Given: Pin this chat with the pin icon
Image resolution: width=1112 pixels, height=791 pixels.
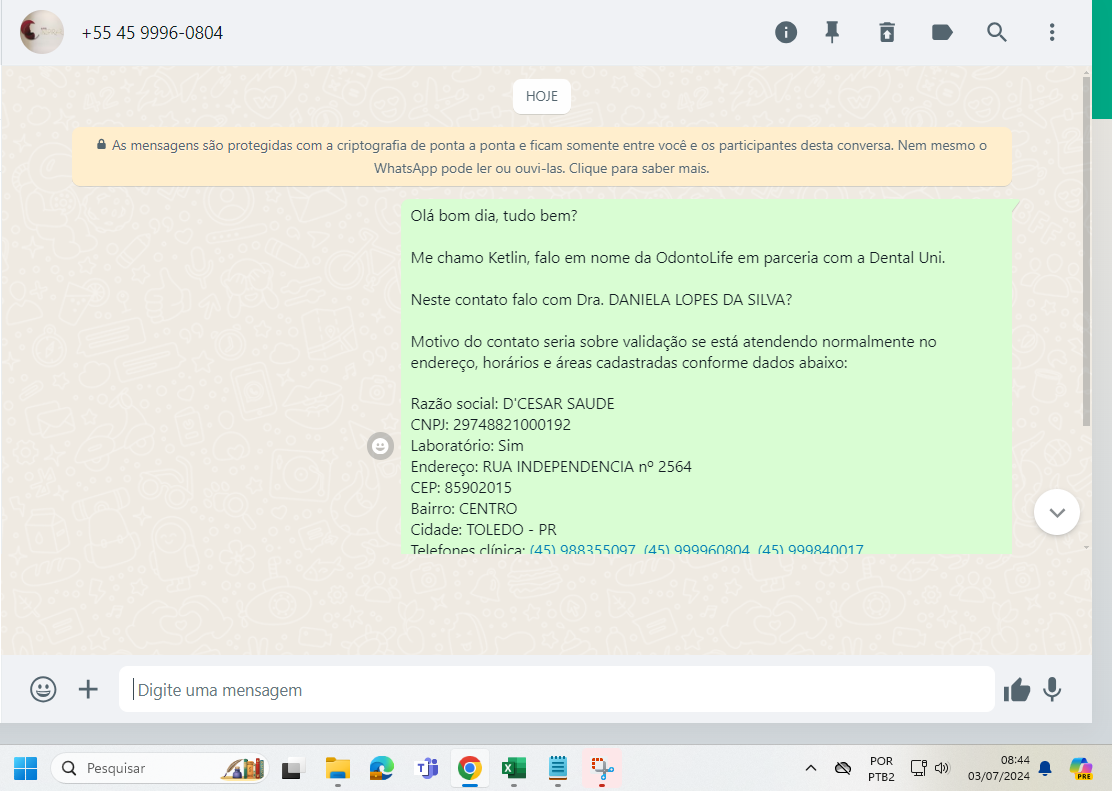Looking at the screenshot, I should click(x=832, y=33).
